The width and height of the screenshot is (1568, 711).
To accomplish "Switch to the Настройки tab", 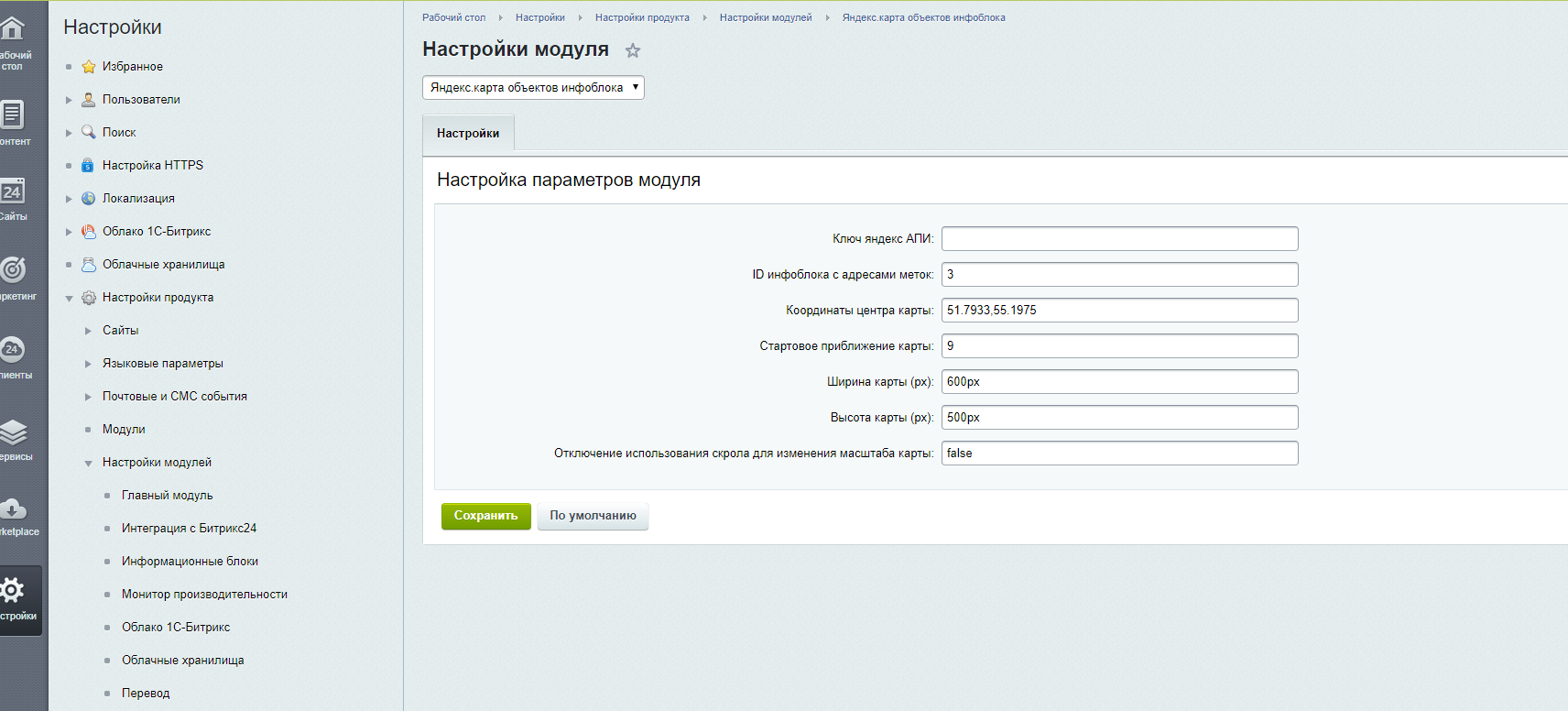I will 468,133.
